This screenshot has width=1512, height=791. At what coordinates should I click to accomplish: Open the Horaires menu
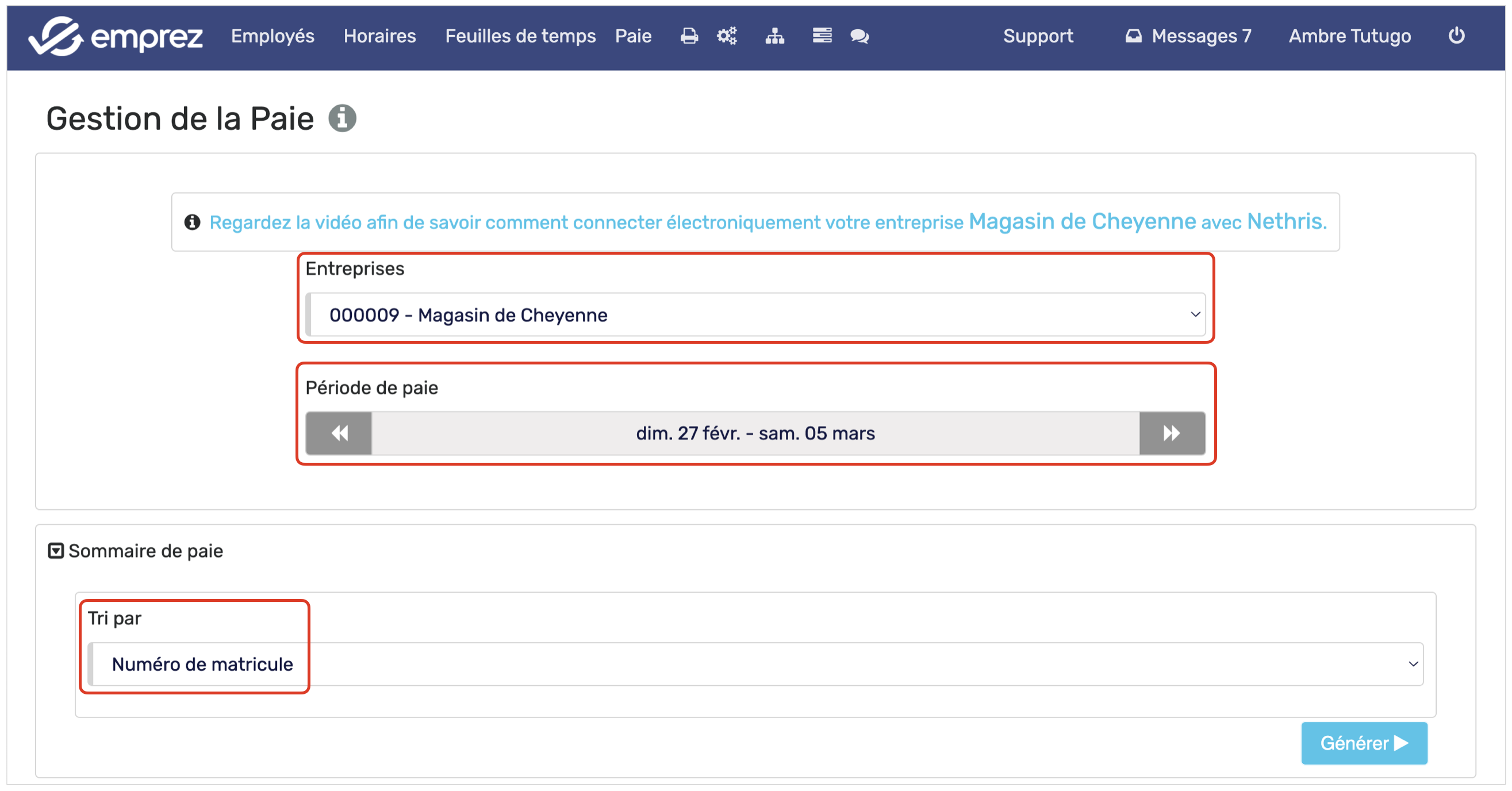pyautogui.click(x=380, y=36)
